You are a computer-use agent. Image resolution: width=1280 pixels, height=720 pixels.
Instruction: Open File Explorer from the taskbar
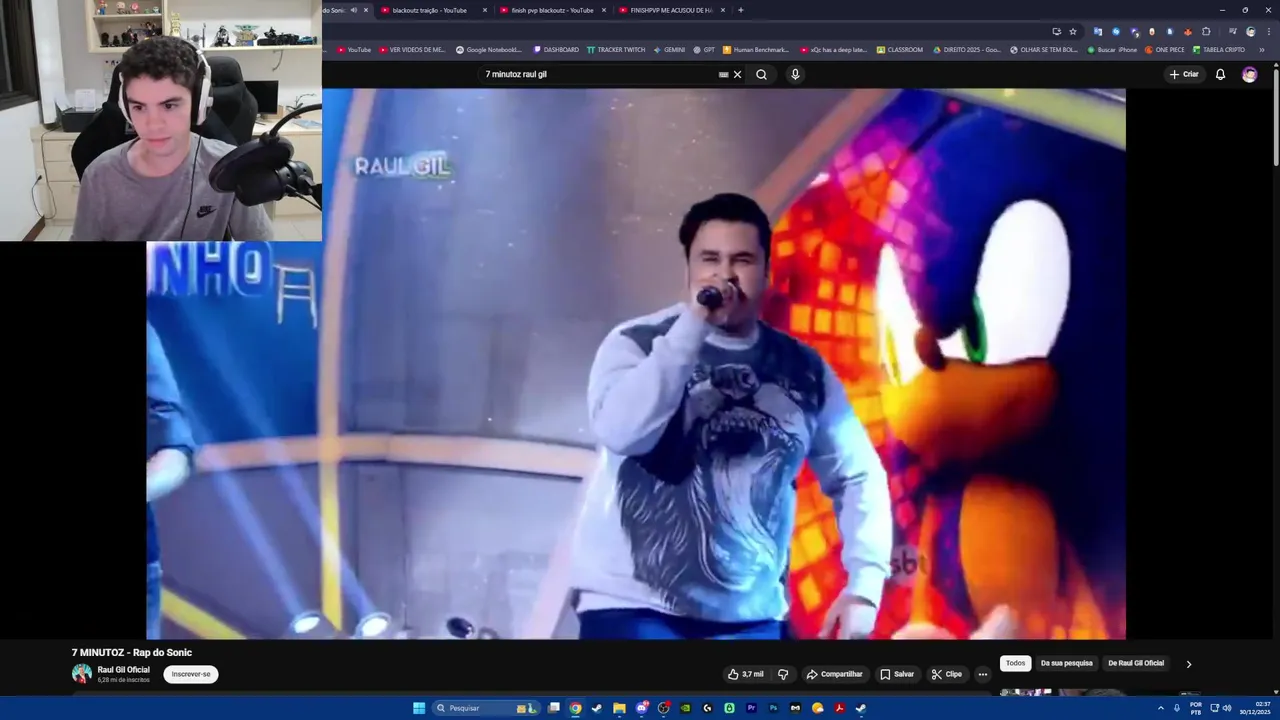click(x=619, y=708)
